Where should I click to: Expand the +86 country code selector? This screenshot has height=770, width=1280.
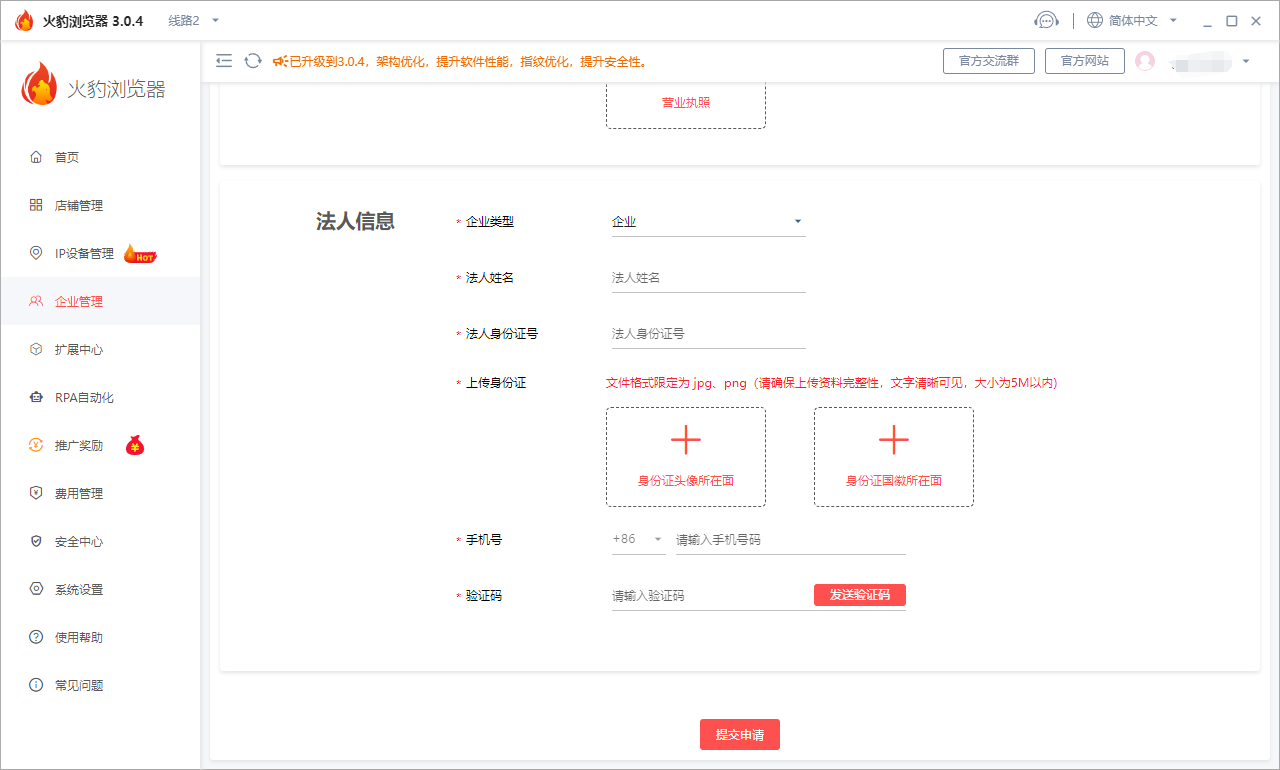tap(639, 539)
